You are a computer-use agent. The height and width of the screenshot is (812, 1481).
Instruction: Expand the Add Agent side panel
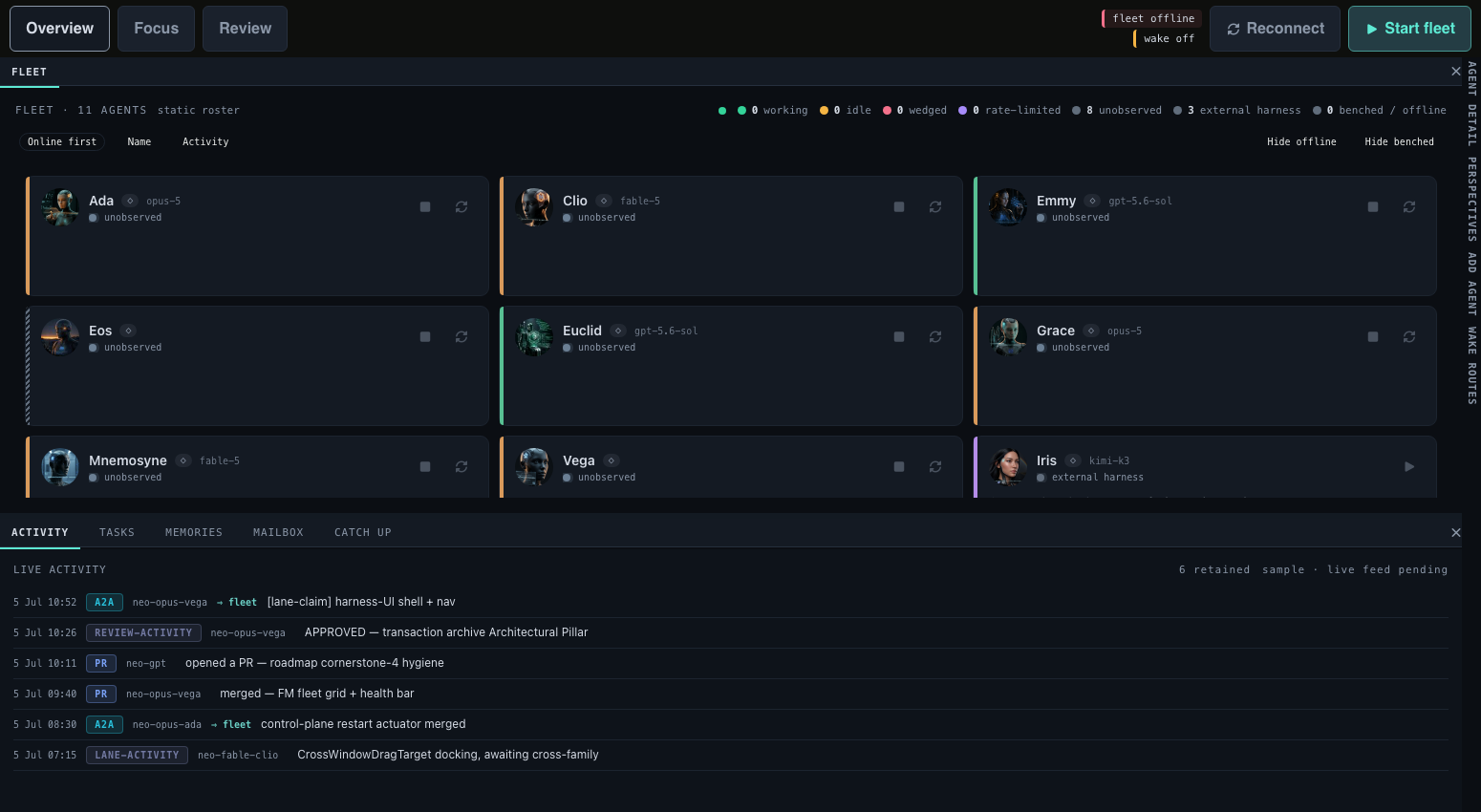1472,284
